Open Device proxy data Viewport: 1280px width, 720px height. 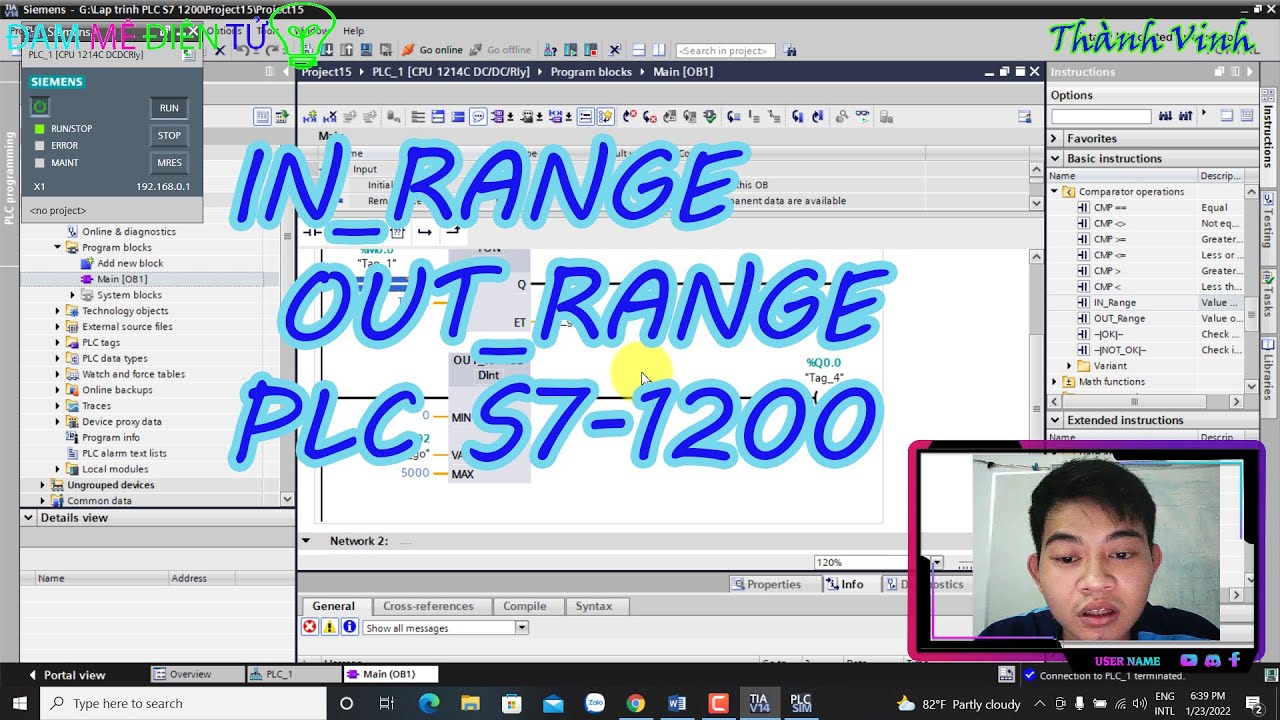click(121, 422)
